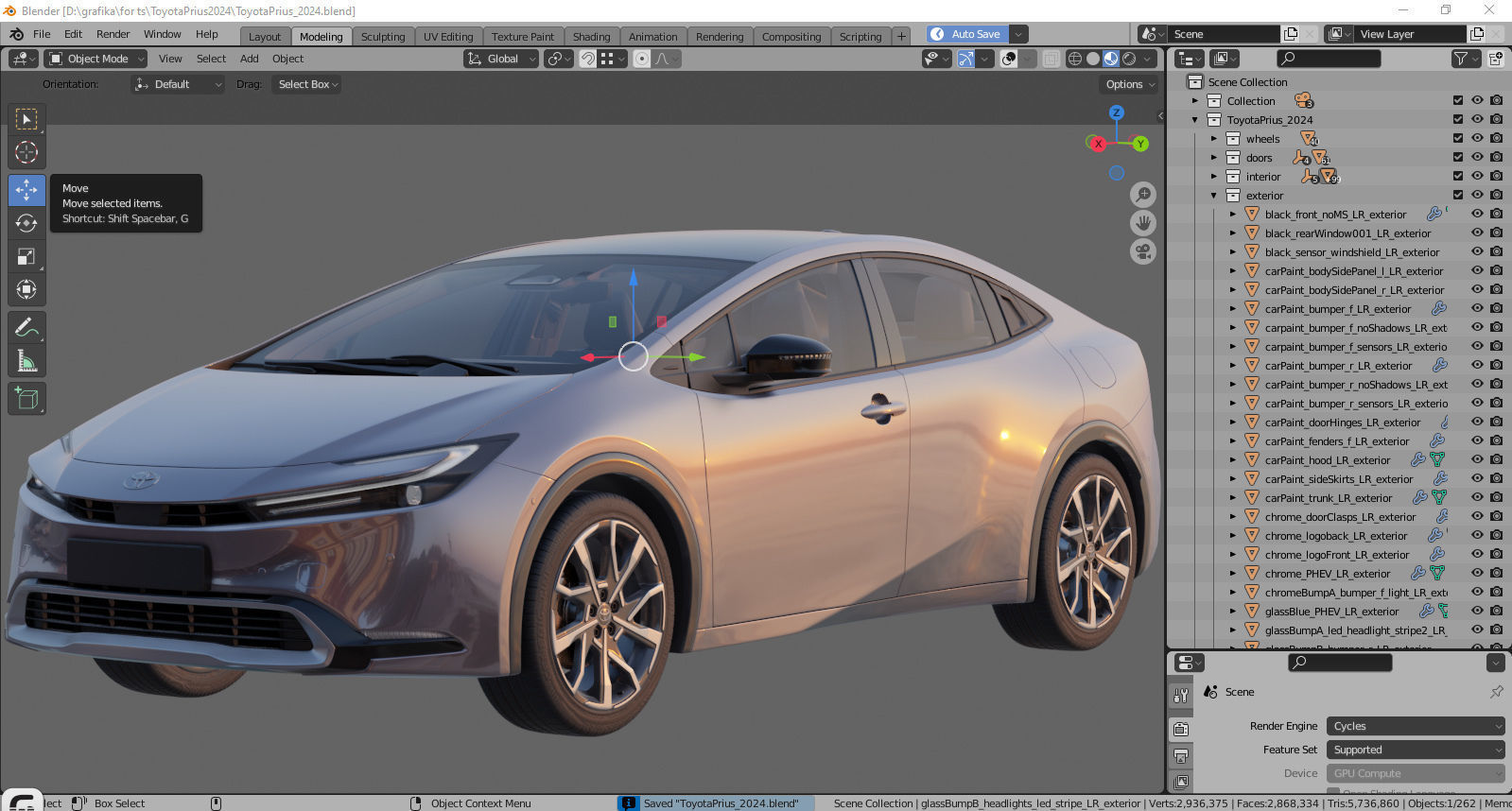
Task: Open the Output properties tab
Action: (x=1181, y=756)
